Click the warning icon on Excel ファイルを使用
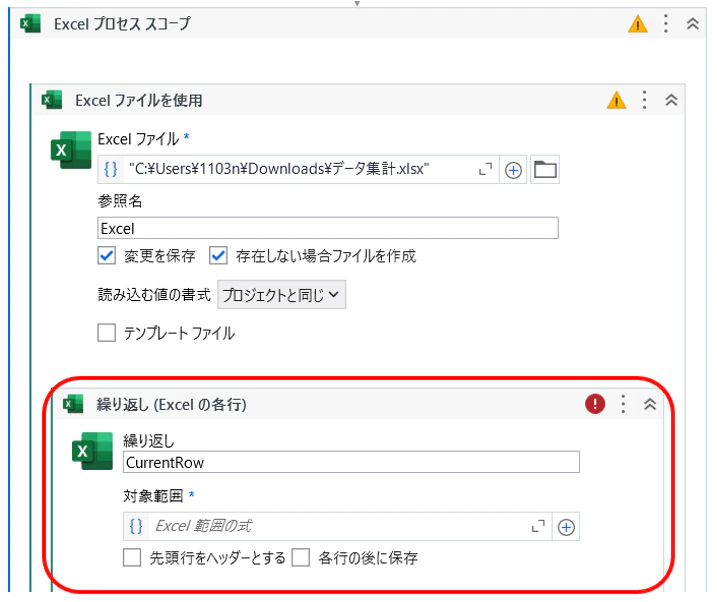This screenshot has height=602, width=717. pyautogui.click(x=616, y=100)
